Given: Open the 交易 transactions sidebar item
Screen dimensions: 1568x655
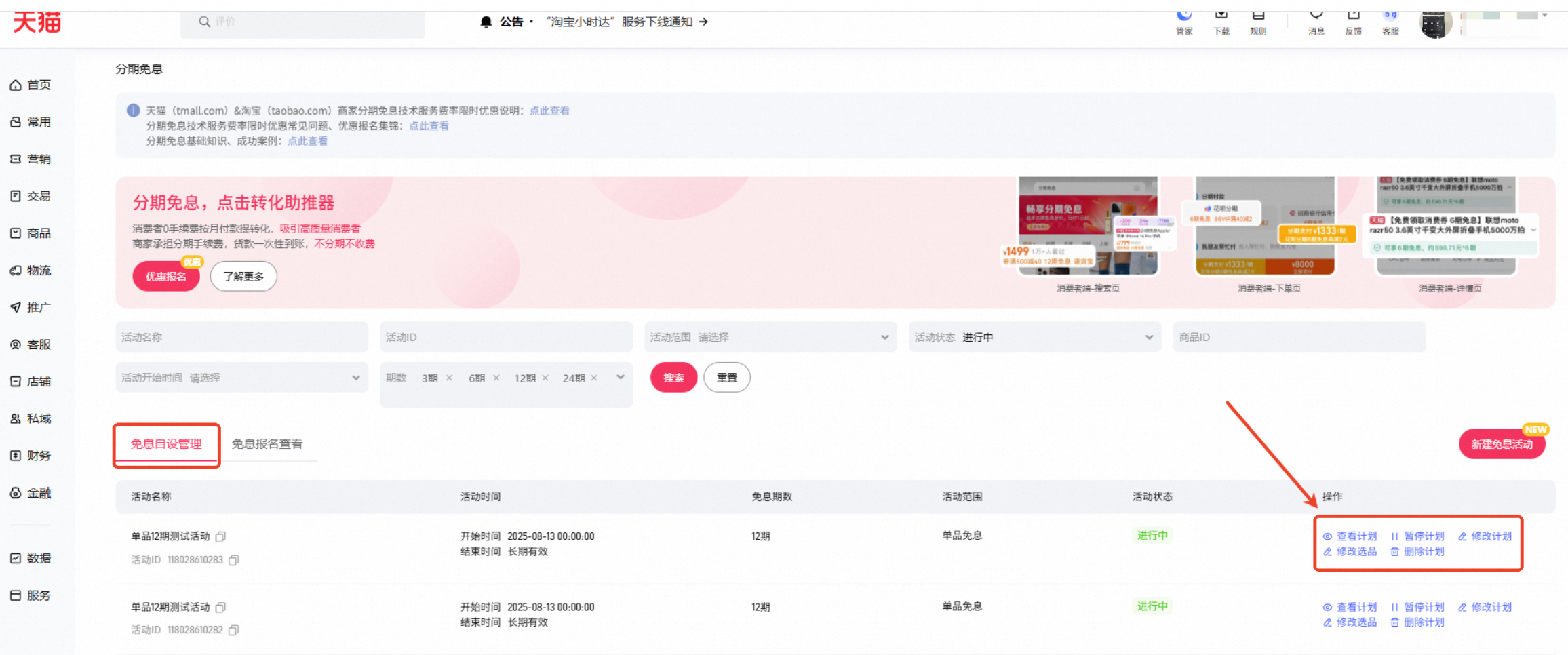Looking at the screenshot, I should point(31,196).
